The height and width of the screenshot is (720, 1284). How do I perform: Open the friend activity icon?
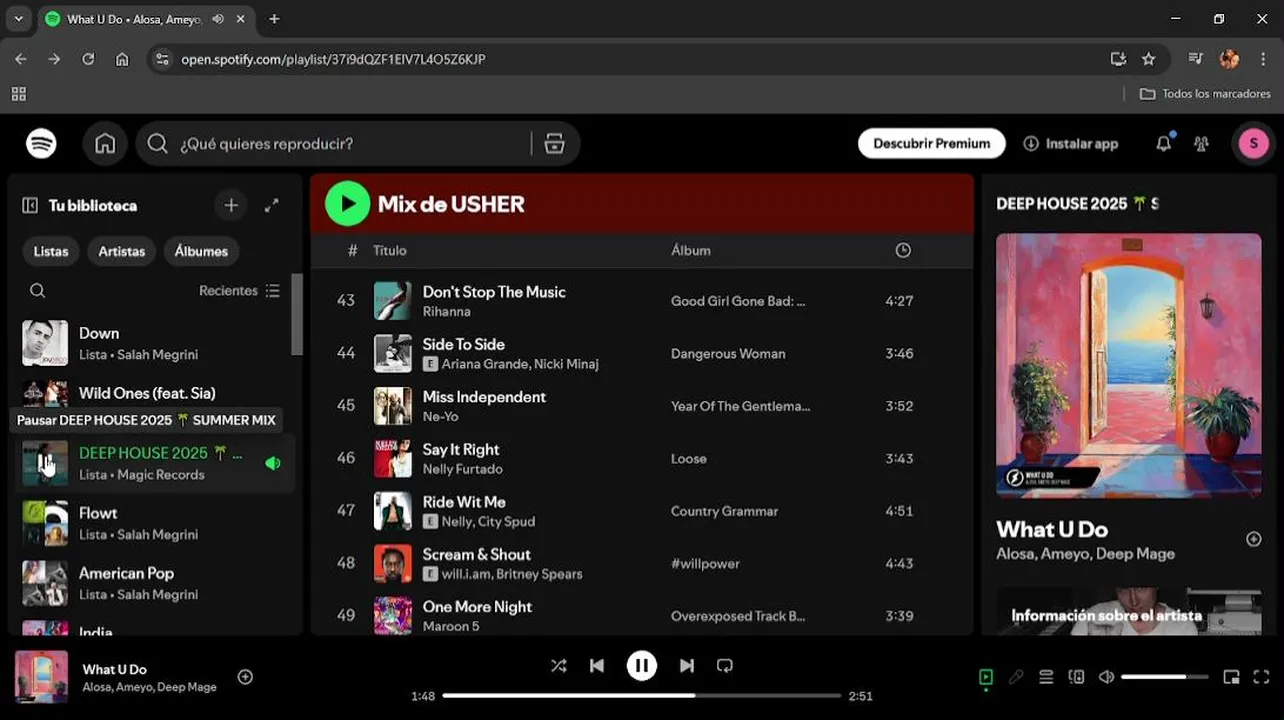[x=1202, y=144]
